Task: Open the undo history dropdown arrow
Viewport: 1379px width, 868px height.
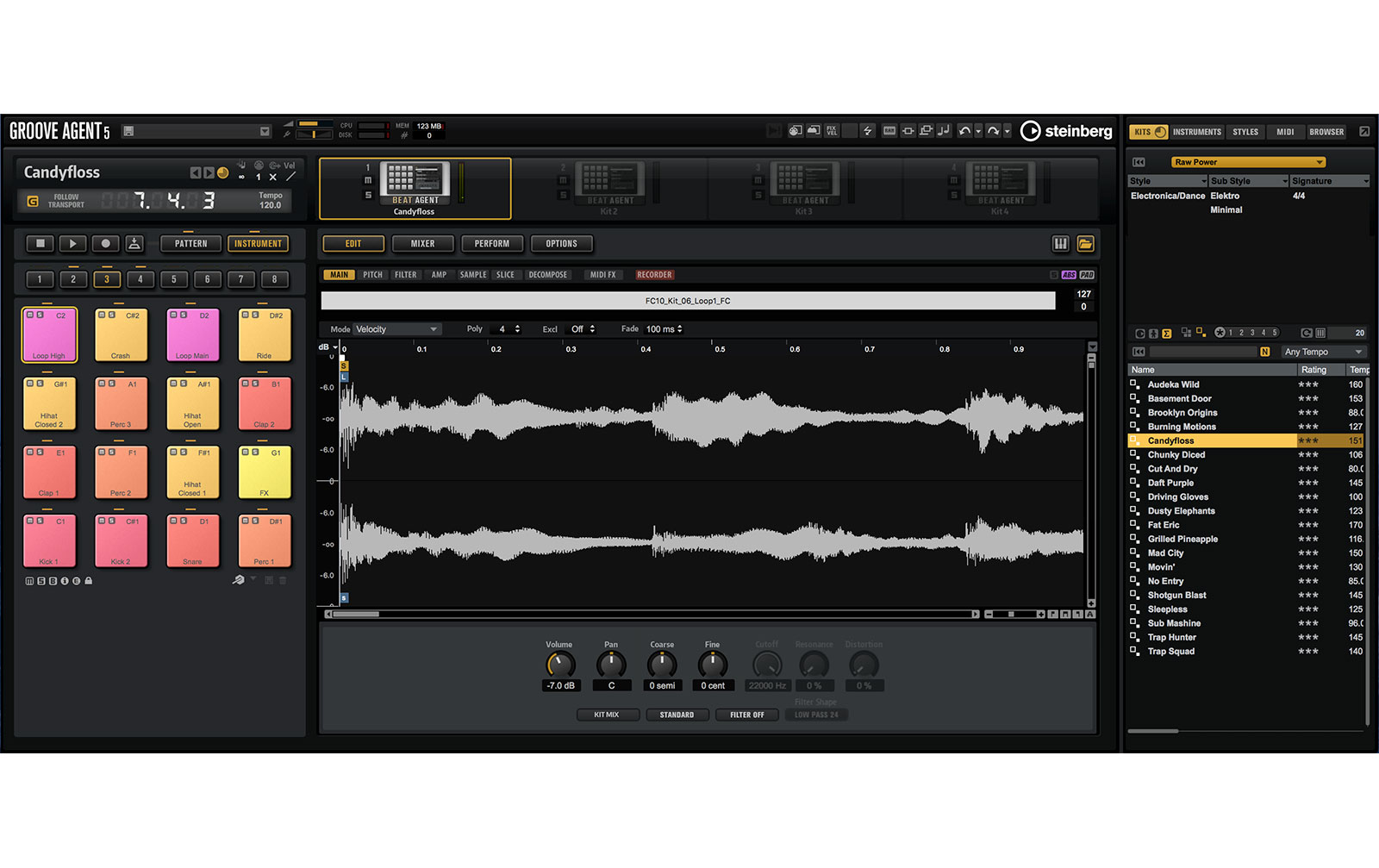Action: (x=978, y=132)
